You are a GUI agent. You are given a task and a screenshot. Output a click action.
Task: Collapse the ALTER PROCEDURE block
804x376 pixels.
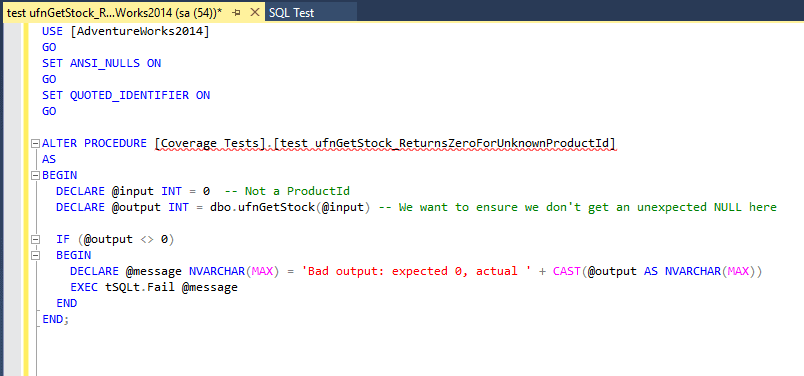click(x=35, y=144)
